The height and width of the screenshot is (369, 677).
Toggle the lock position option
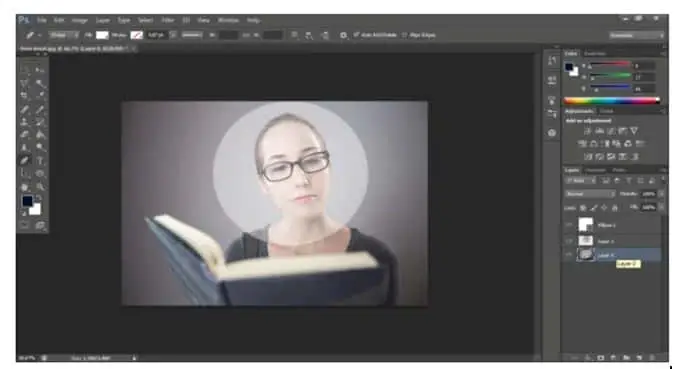click(x=604, y=208)
